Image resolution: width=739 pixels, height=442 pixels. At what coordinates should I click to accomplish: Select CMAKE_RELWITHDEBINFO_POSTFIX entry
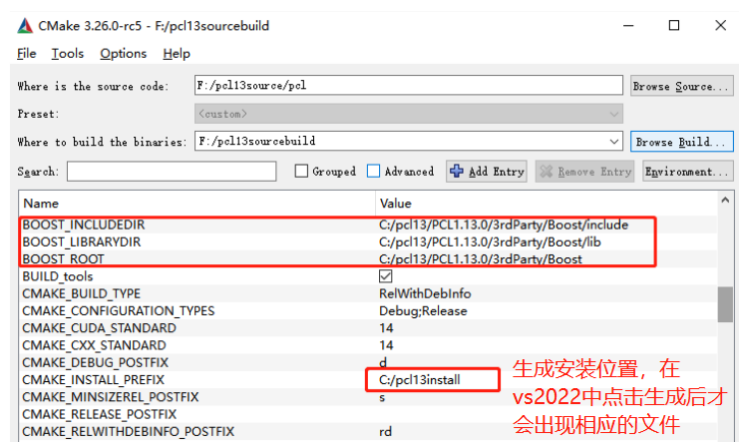coord(128,432)
